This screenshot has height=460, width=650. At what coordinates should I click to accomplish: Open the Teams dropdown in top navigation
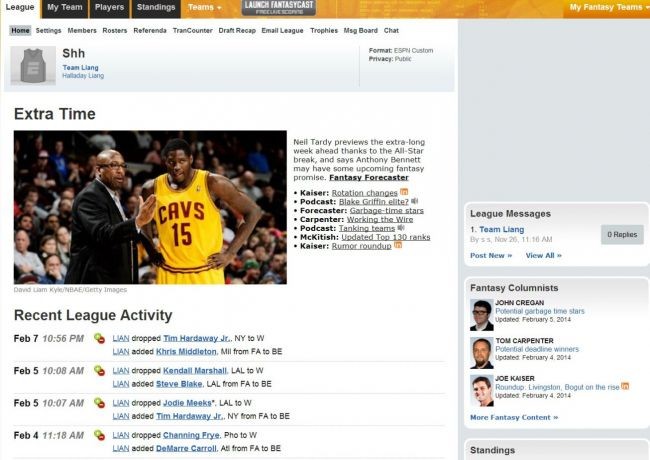click(204, 7)
